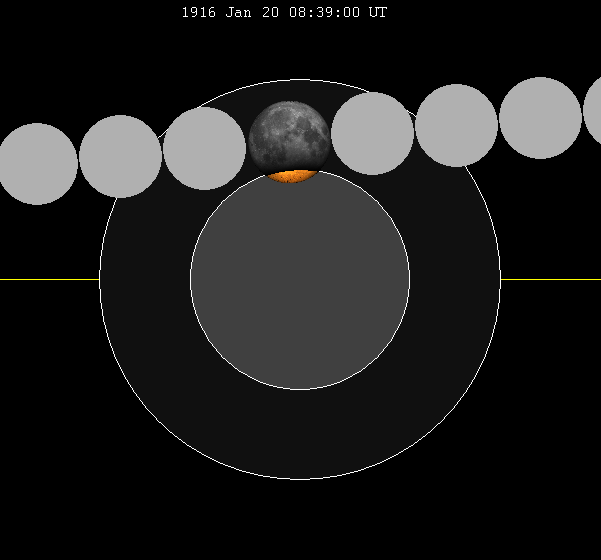Select the orange eclipsed sliver of the Moon
Image resolution: width=601 pixels, height=560 pixels.
[292, 176]
